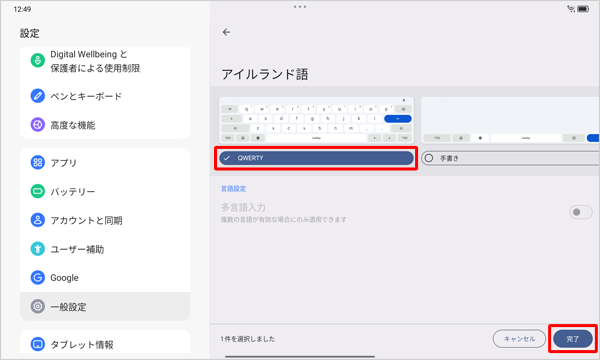The image size is (600, 360).
Task: Open Google settings entry
Action: click(x=105, y=277)
